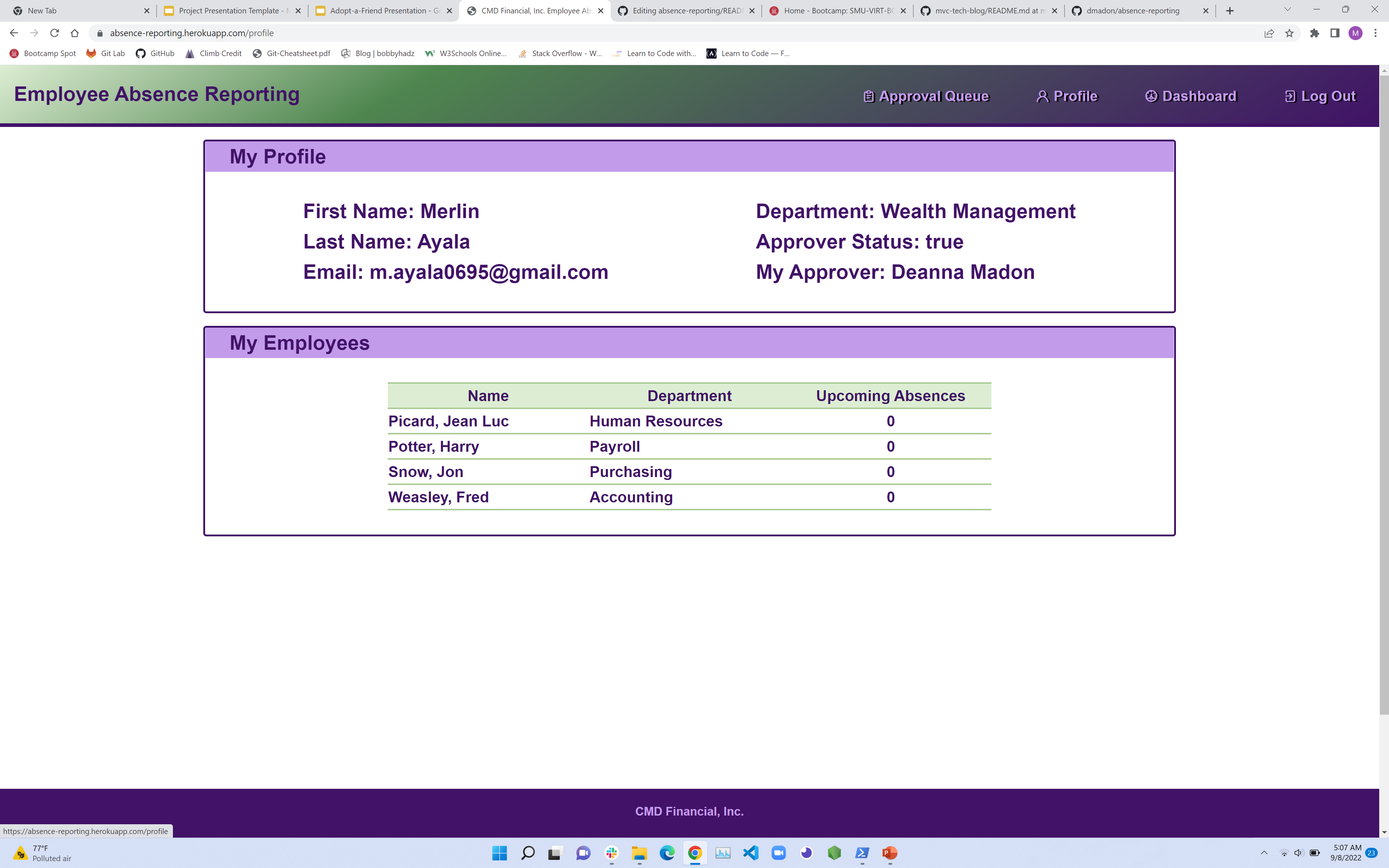Switch to the New Tab browser tab
This screenshot has width=1389, height=868.
tap(80, 11)
